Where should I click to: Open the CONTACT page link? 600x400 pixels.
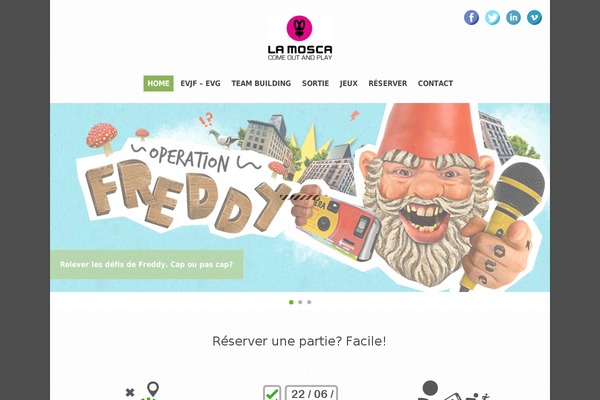pyautogui.click(x=435, y=83)
